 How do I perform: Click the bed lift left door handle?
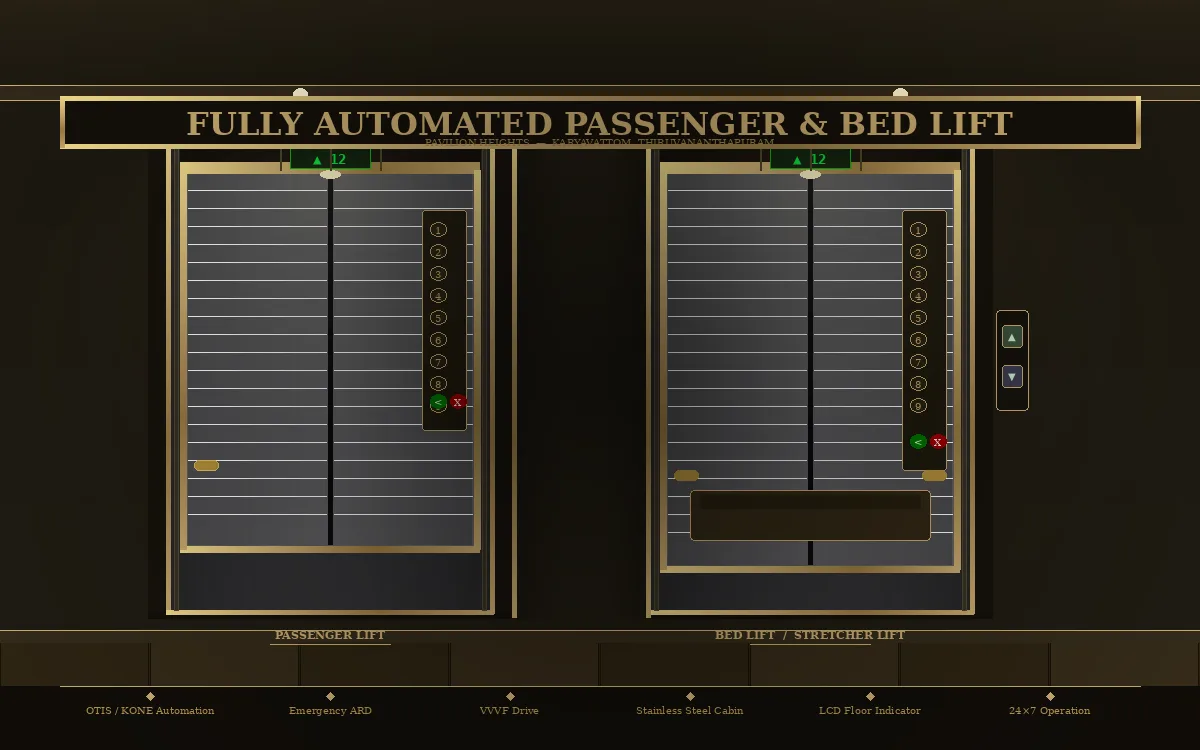pyautogui.click(x=686, y=476)
